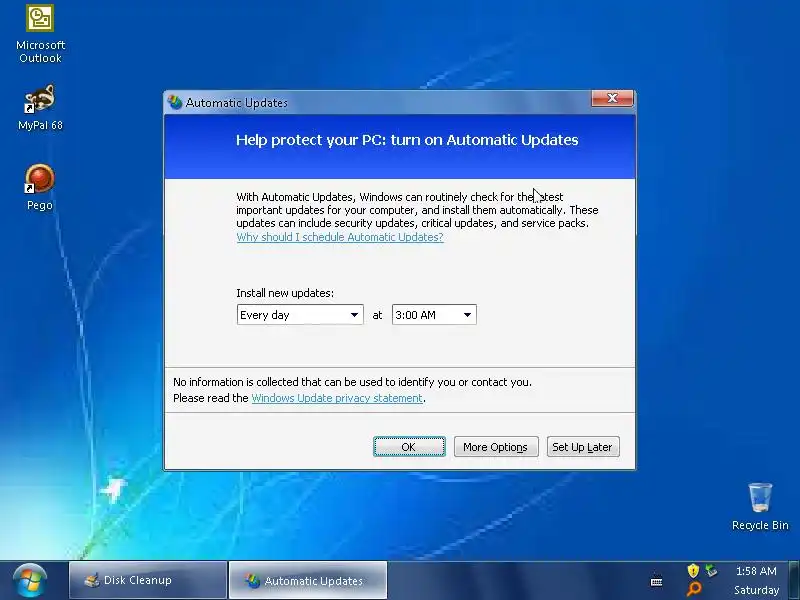800x600 pixels.
Task: Click the 'Saturday' day text in taskbar
Action: click(756, 590)
